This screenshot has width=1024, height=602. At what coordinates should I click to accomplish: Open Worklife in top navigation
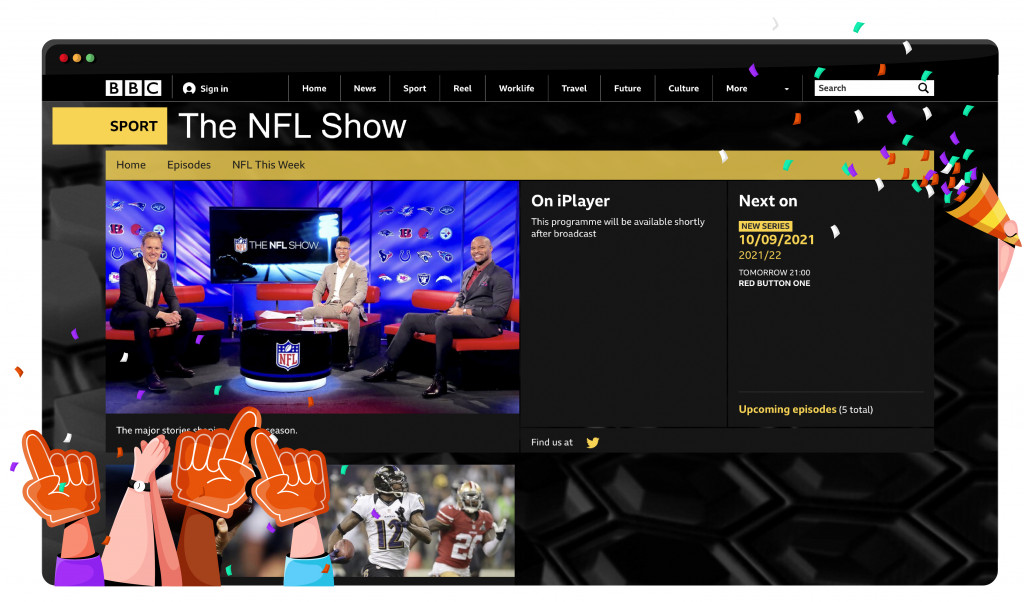517,88
